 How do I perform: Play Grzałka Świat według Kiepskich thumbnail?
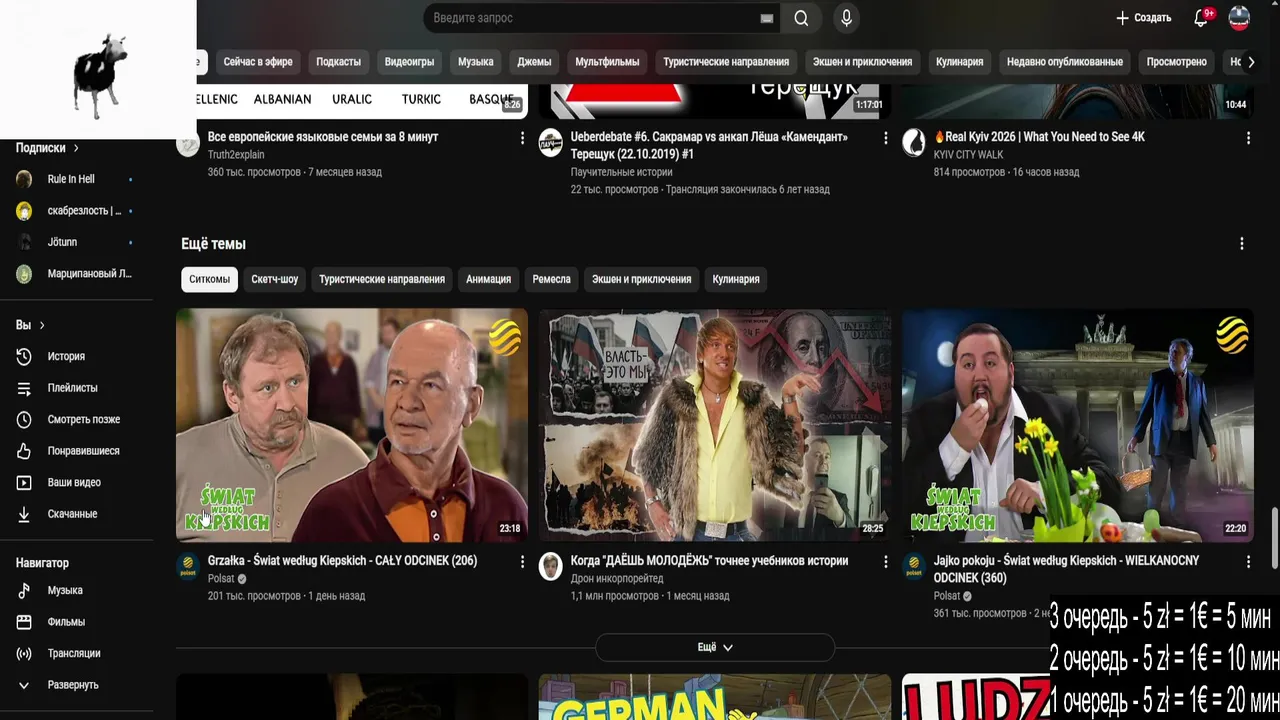[x=352, y=425]
